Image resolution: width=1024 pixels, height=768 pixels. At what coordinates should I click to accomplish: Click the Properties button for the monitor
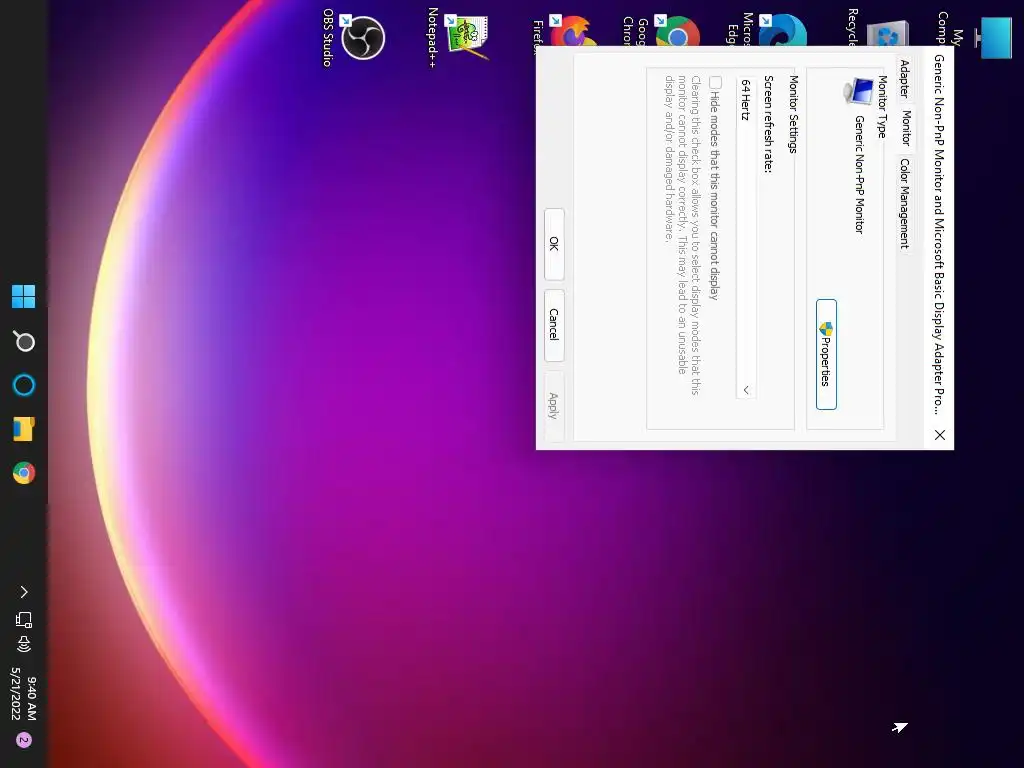(x=826, y=355)
